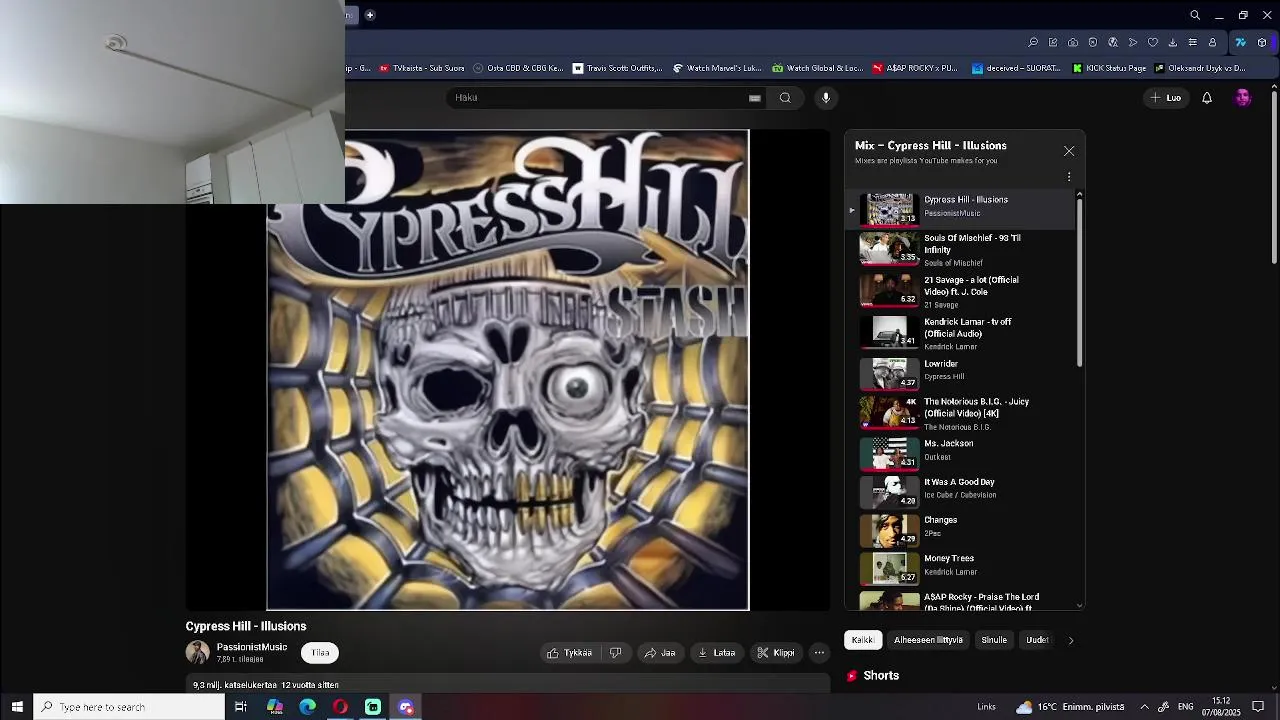1280x720 pixels.
Task: Show more filter chips with right arrow
Action: [1071, 640]
